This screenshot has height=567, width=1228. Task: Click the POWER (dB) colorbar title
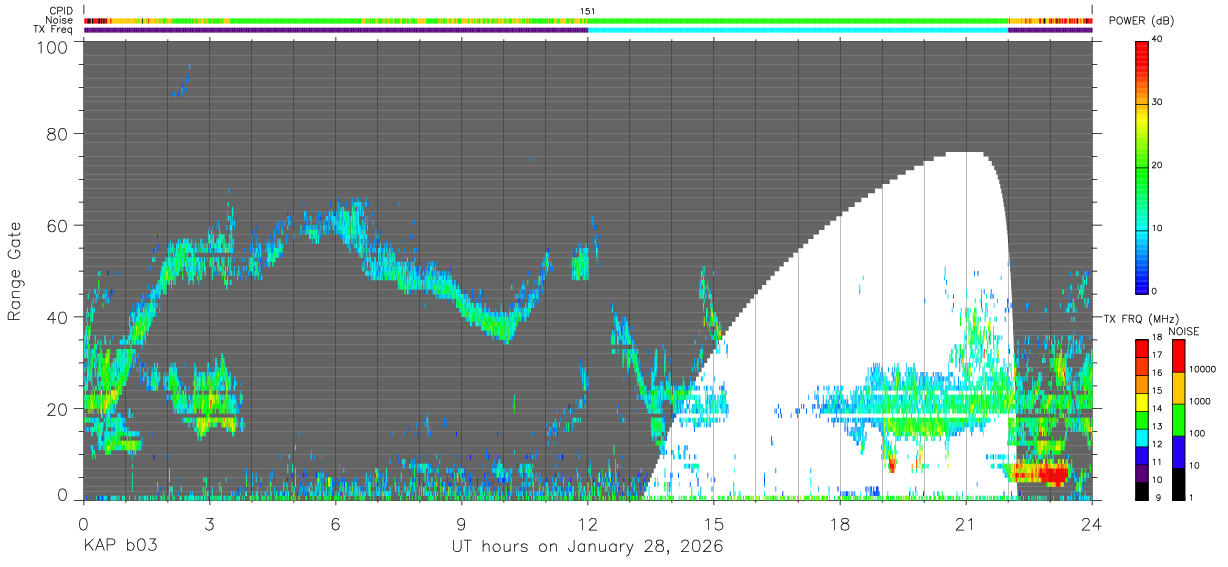point(1142,20)
